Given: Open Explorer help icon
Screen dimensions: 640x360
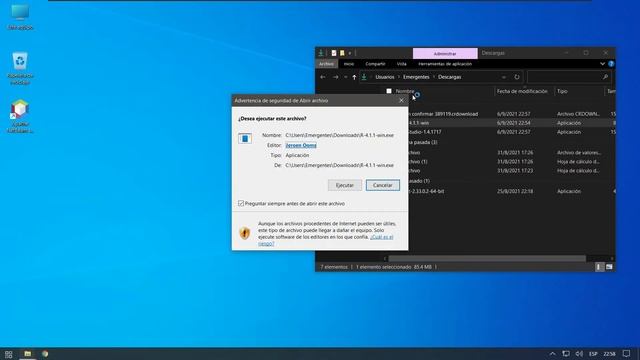Looking at the screenshot, I should [611, 64].
